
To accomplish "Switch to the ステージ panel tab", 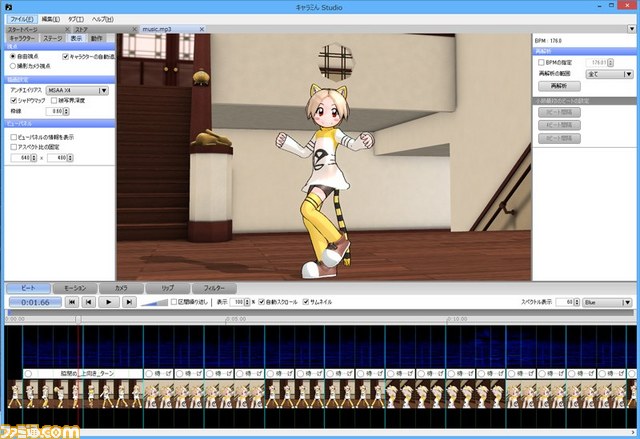I will (53, 38).
